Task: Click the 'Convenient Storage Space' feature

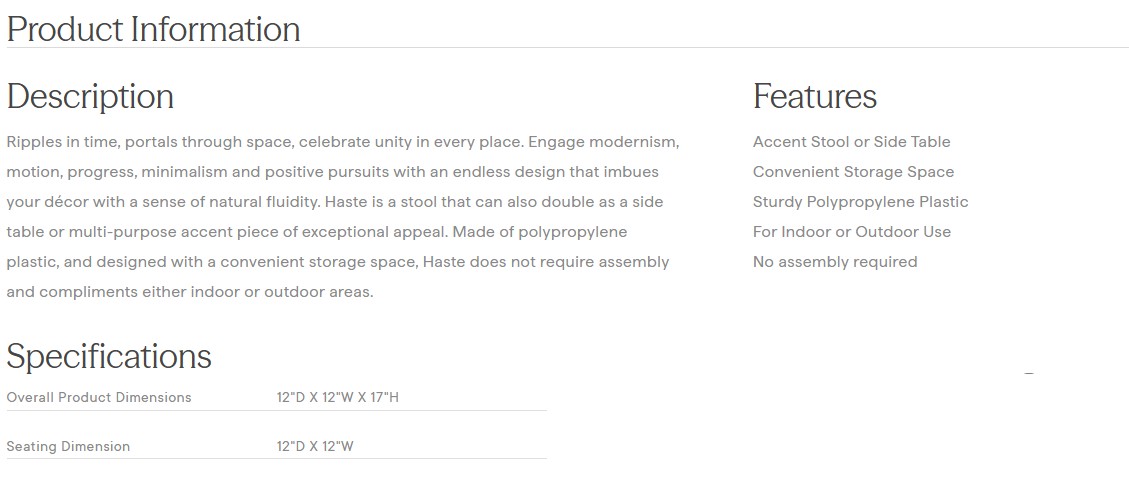Action: click(x=853, y=172)
